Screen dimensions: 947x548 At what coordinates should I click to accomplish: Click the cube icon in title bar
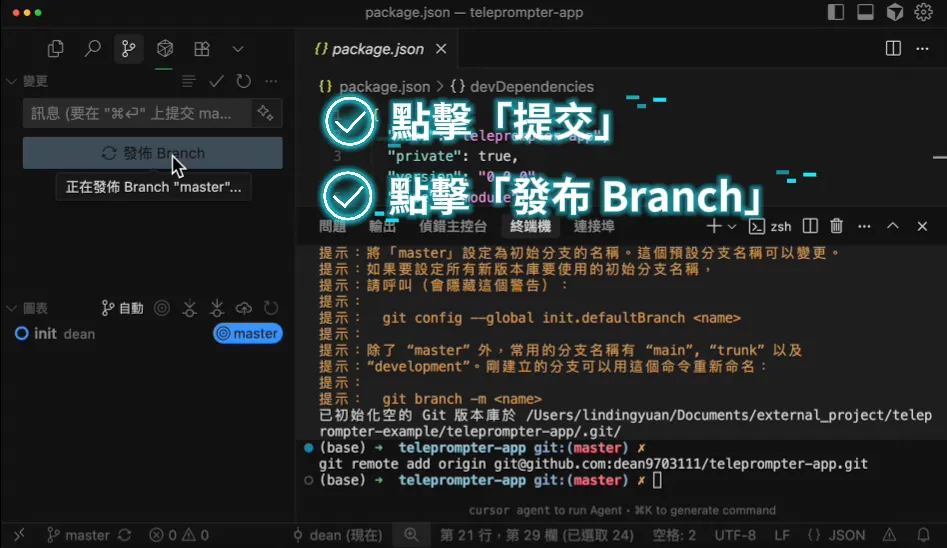click(895, 12)
